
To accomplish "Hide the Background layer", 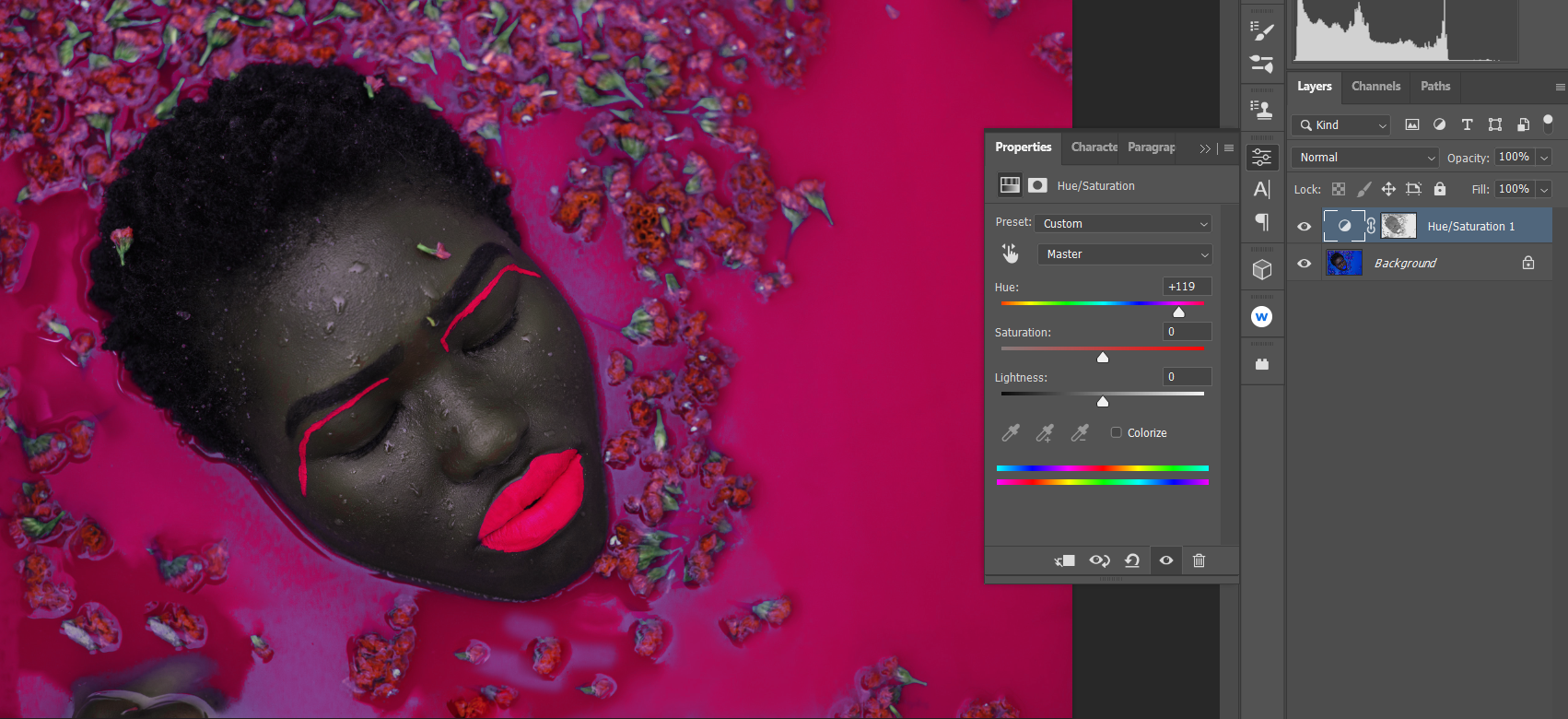I will coord(1305,264).
